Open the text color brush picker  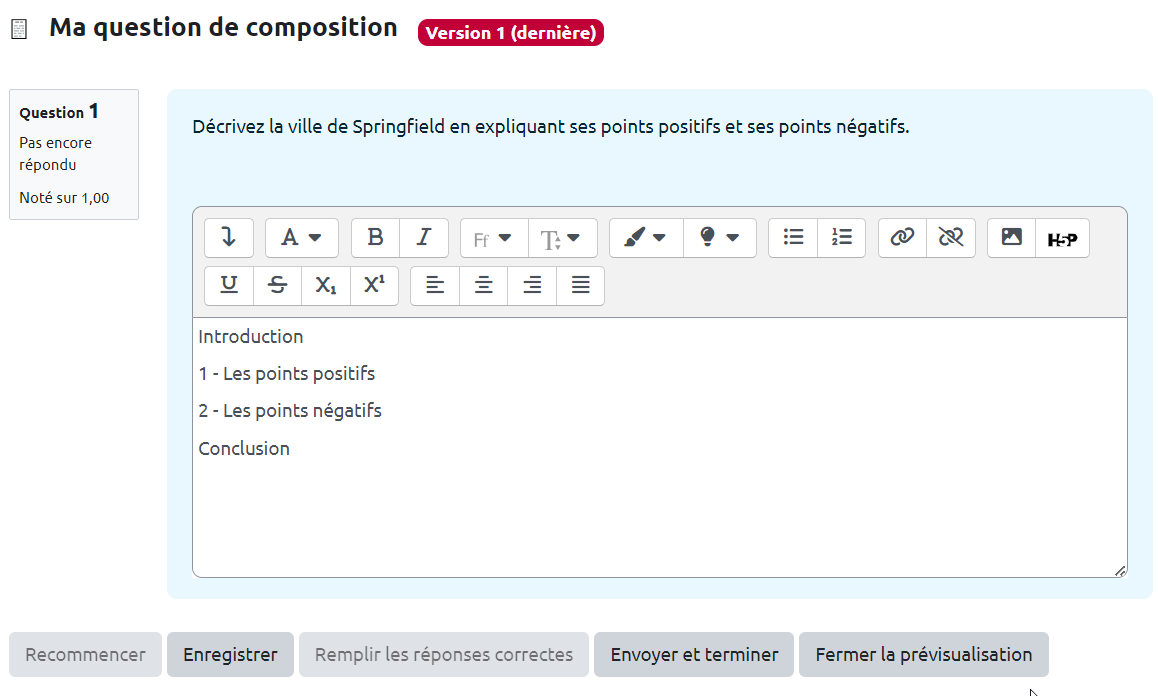645,238
